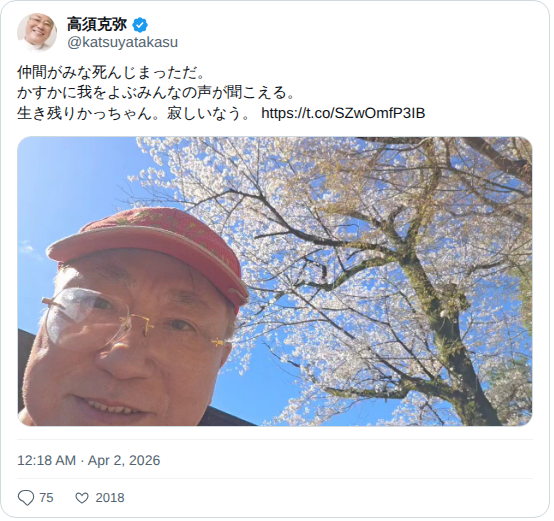Screen dimensions: 554x521
Task: Click the first tweet line 仲間がみな死んじまっただ
Action: [111, 72]
